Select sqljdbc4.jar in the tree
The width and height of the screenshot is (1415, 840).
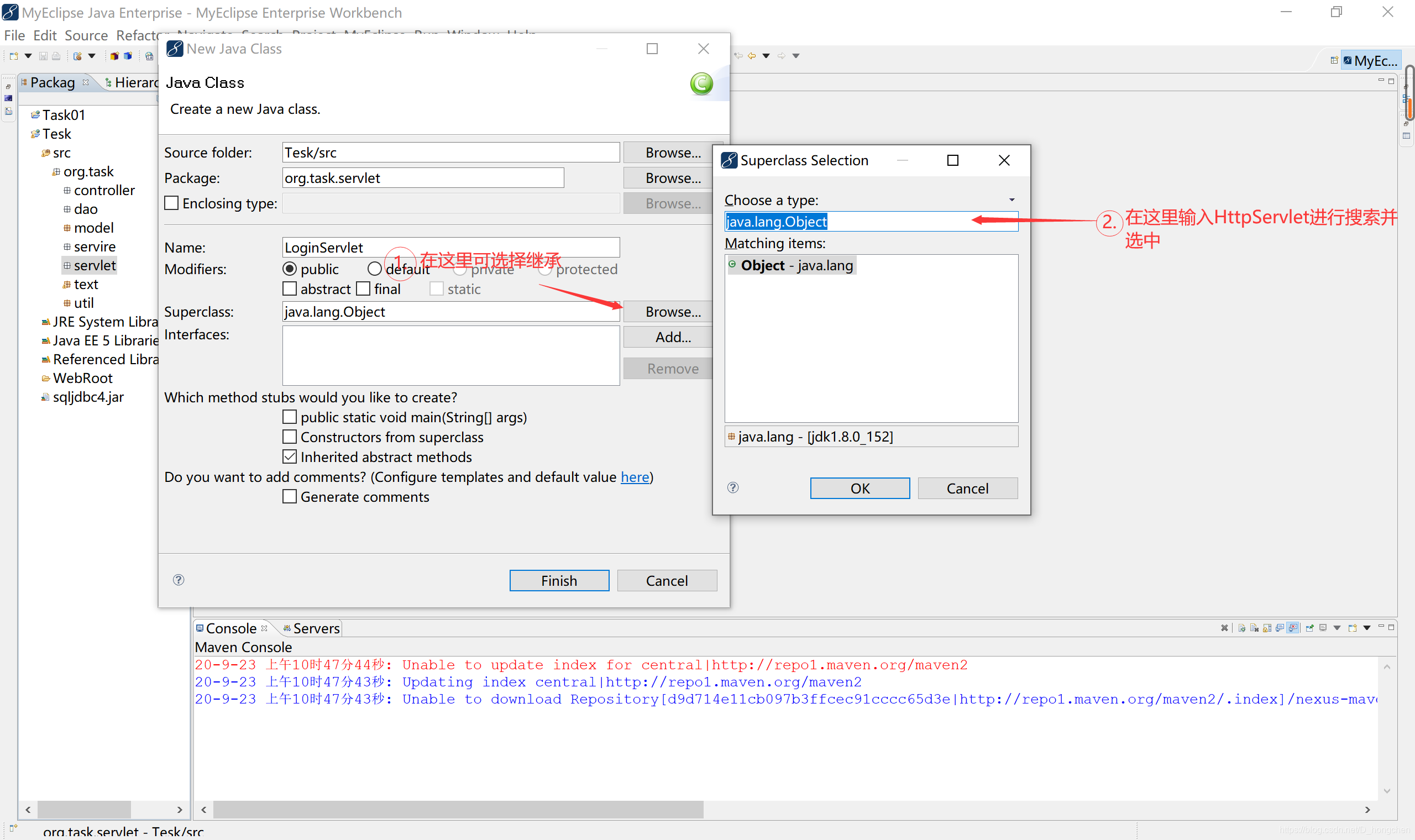click(x=83, y=397)
